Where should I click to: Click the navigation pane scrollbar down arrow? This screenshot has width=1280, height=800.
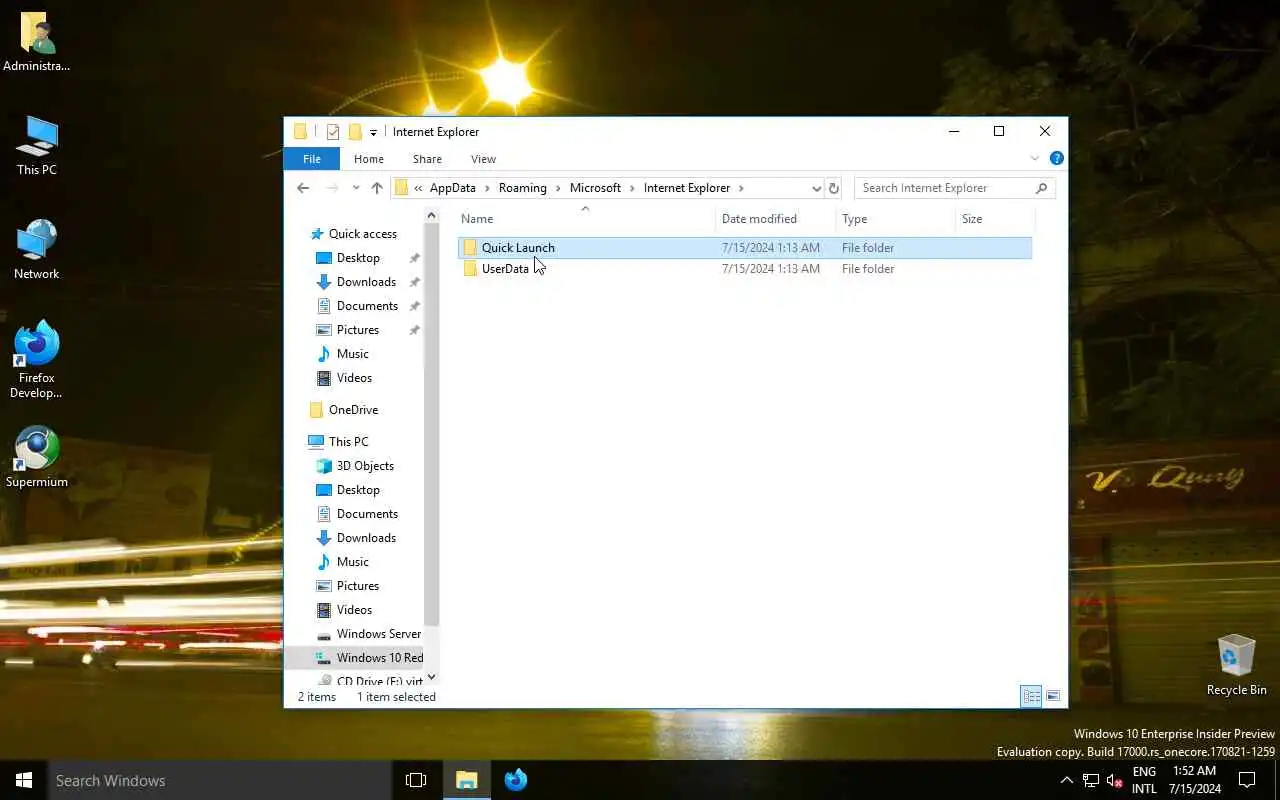pyautogui.click(x=432, y=677)
